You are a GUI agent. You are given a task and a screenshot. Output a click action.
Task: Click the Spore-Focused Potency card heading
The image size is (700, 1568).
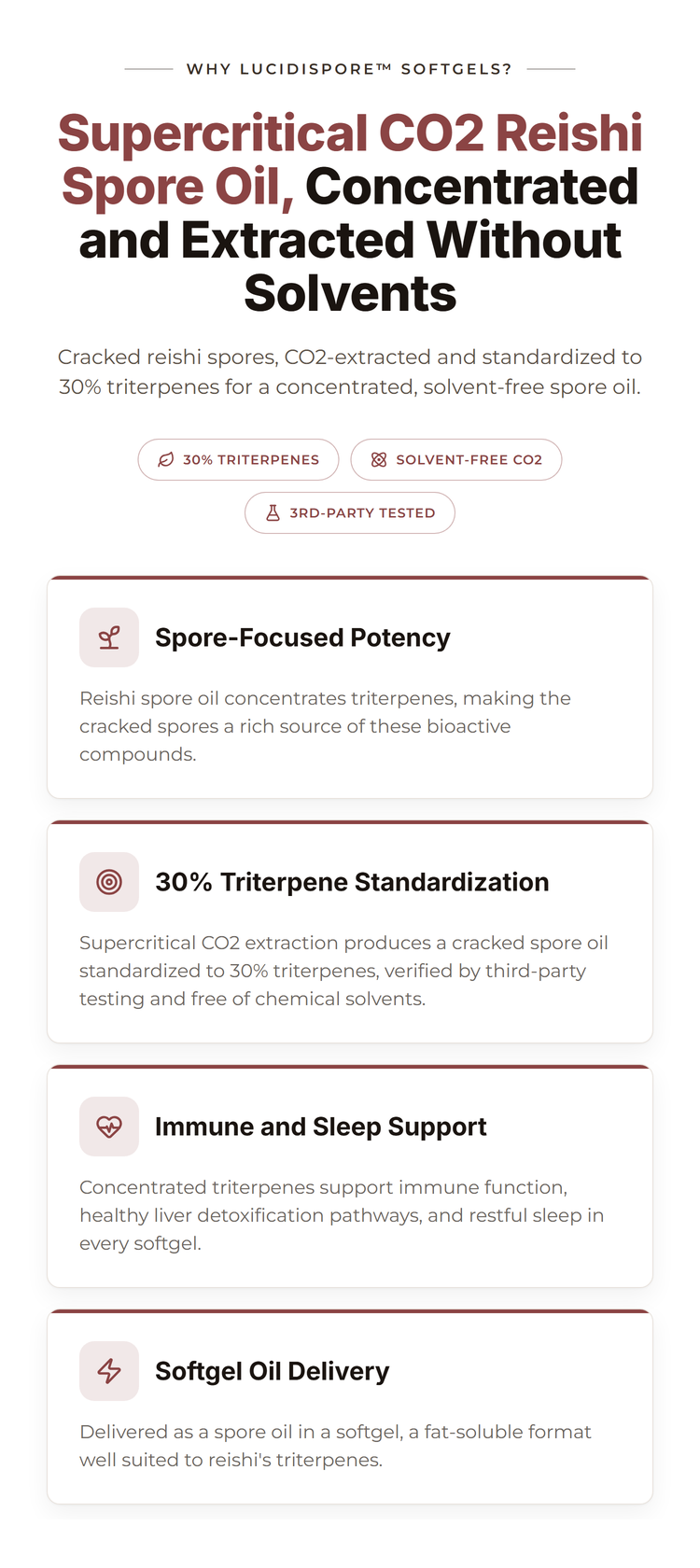click(302, 637)
